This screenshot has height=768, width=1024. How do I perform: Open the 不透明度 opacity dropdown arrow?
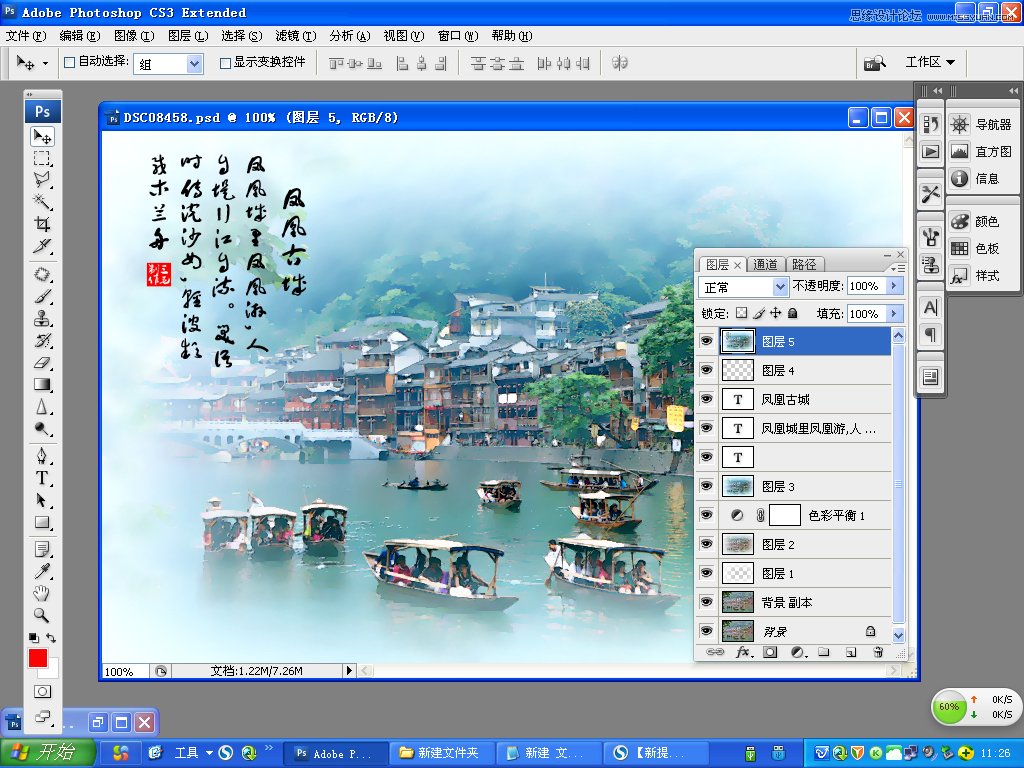(x=893, y=287)
